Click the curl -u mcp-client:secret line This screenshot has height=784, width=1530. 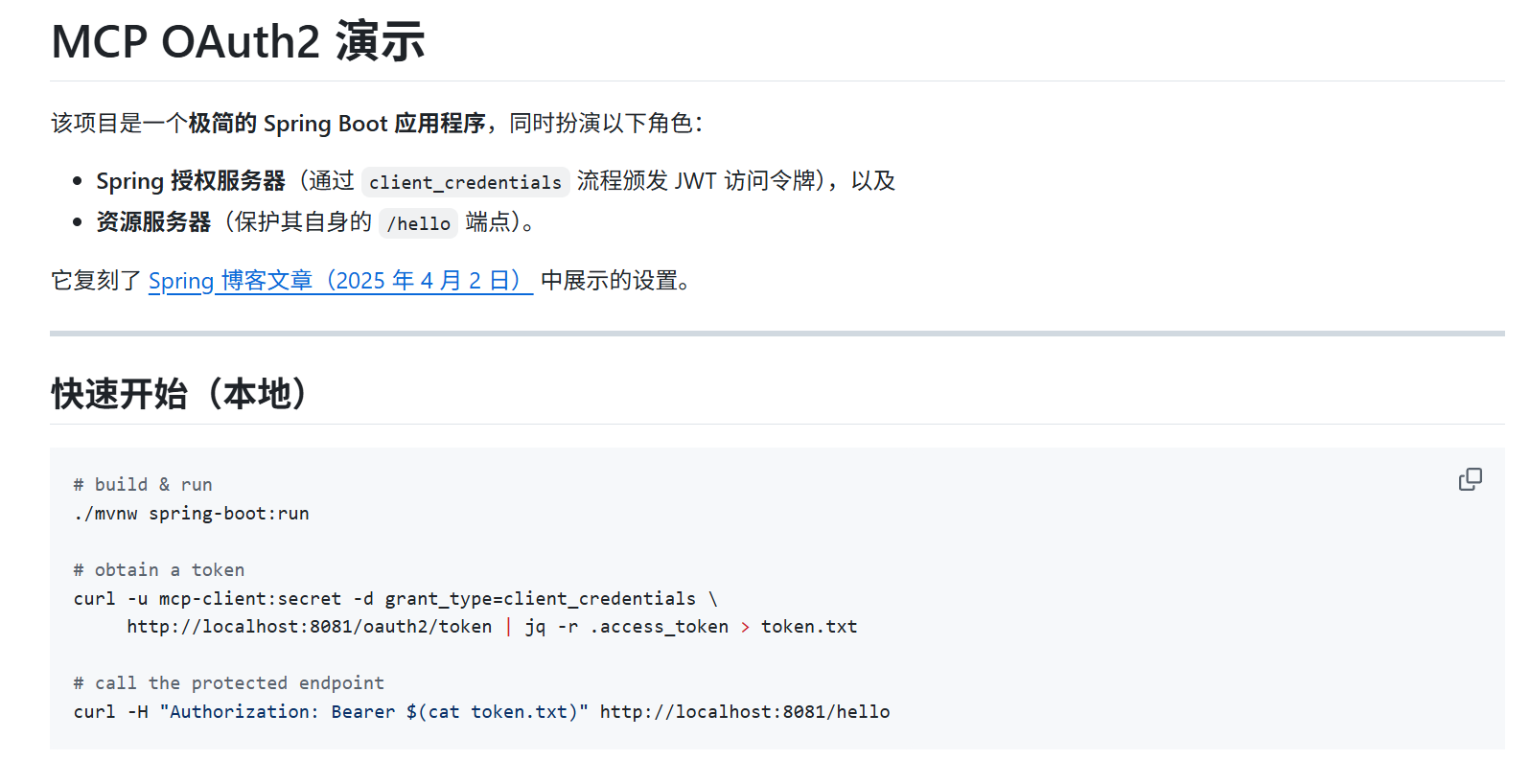pos(395,599)
